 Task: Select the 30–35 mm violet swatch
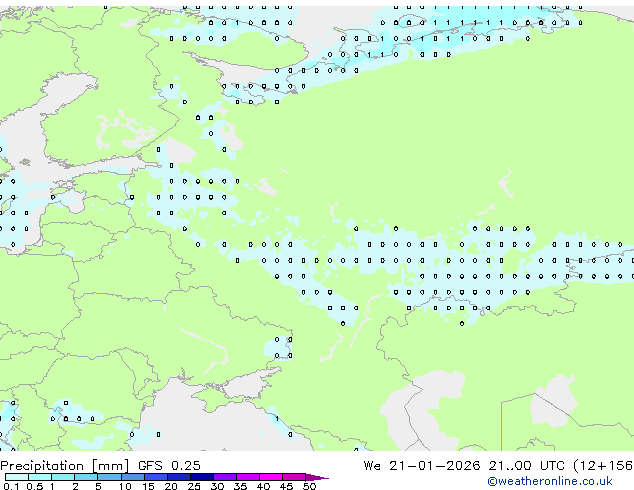[224, 477]
